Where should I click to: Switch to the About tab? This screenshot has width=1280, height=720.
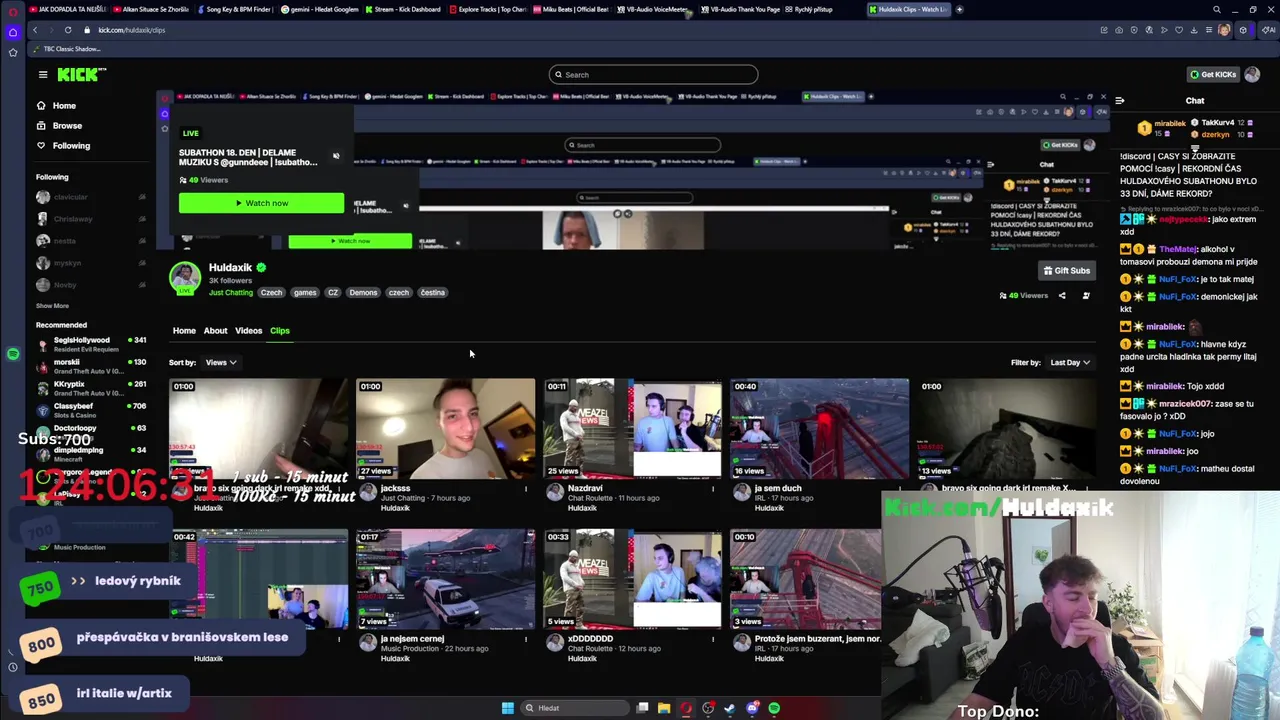[x=215, y=330]
